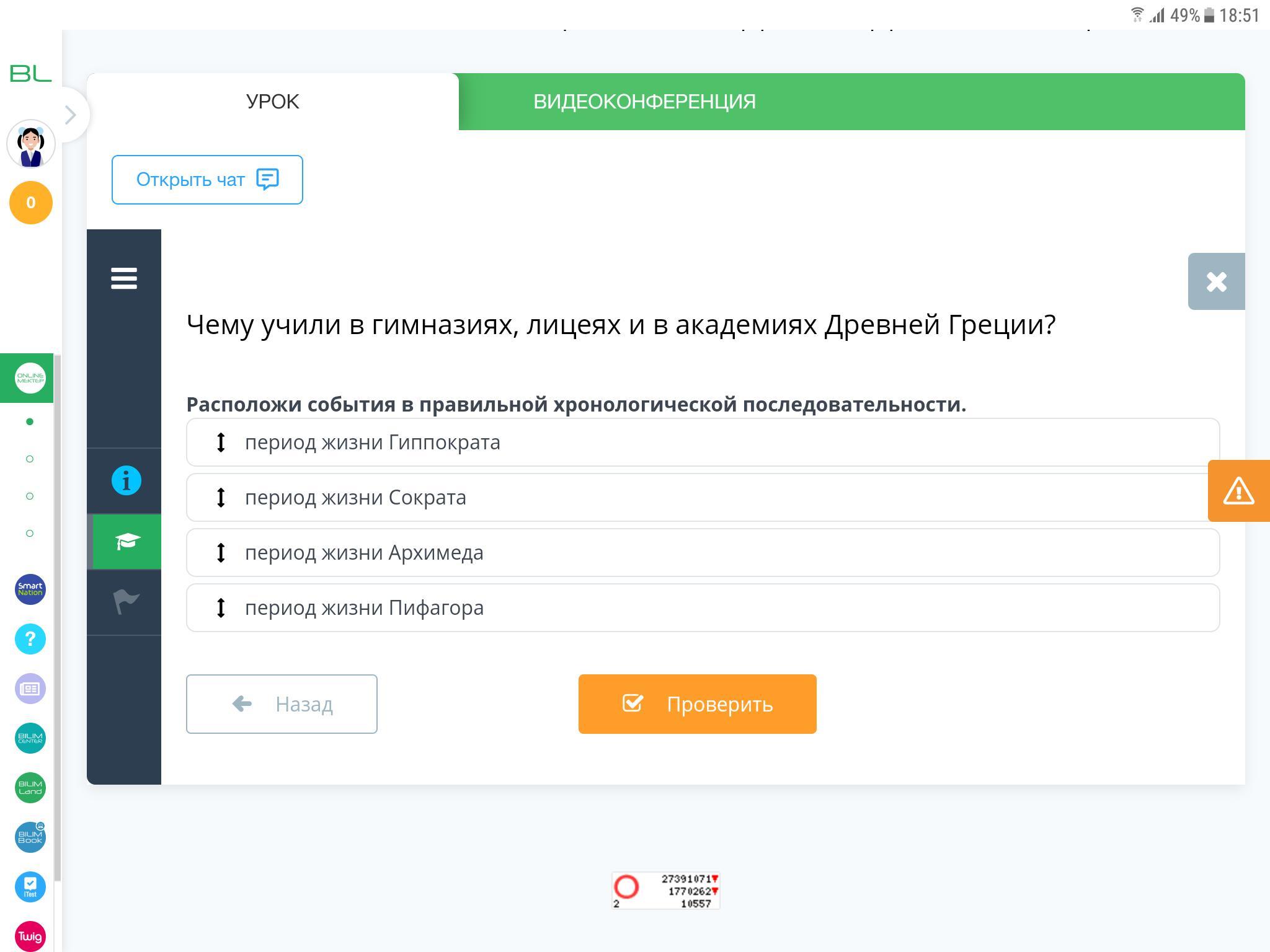This screenshot has width=1270, height=952.
Task: Click the flag icon in sidebar
Action: (126, 602)
